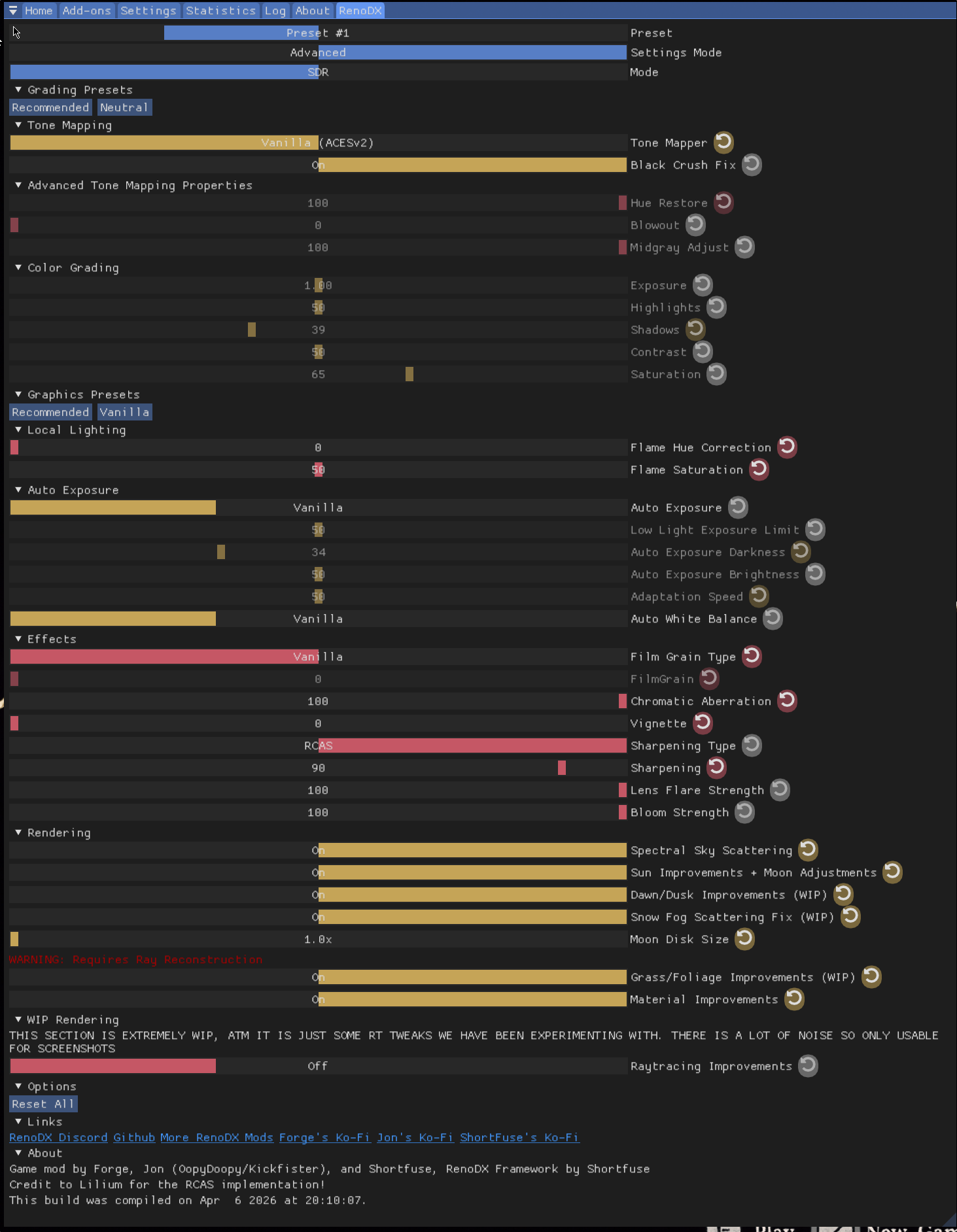Switch to the Statistics tab
The image size is (957, 1232).
point(220,10)
